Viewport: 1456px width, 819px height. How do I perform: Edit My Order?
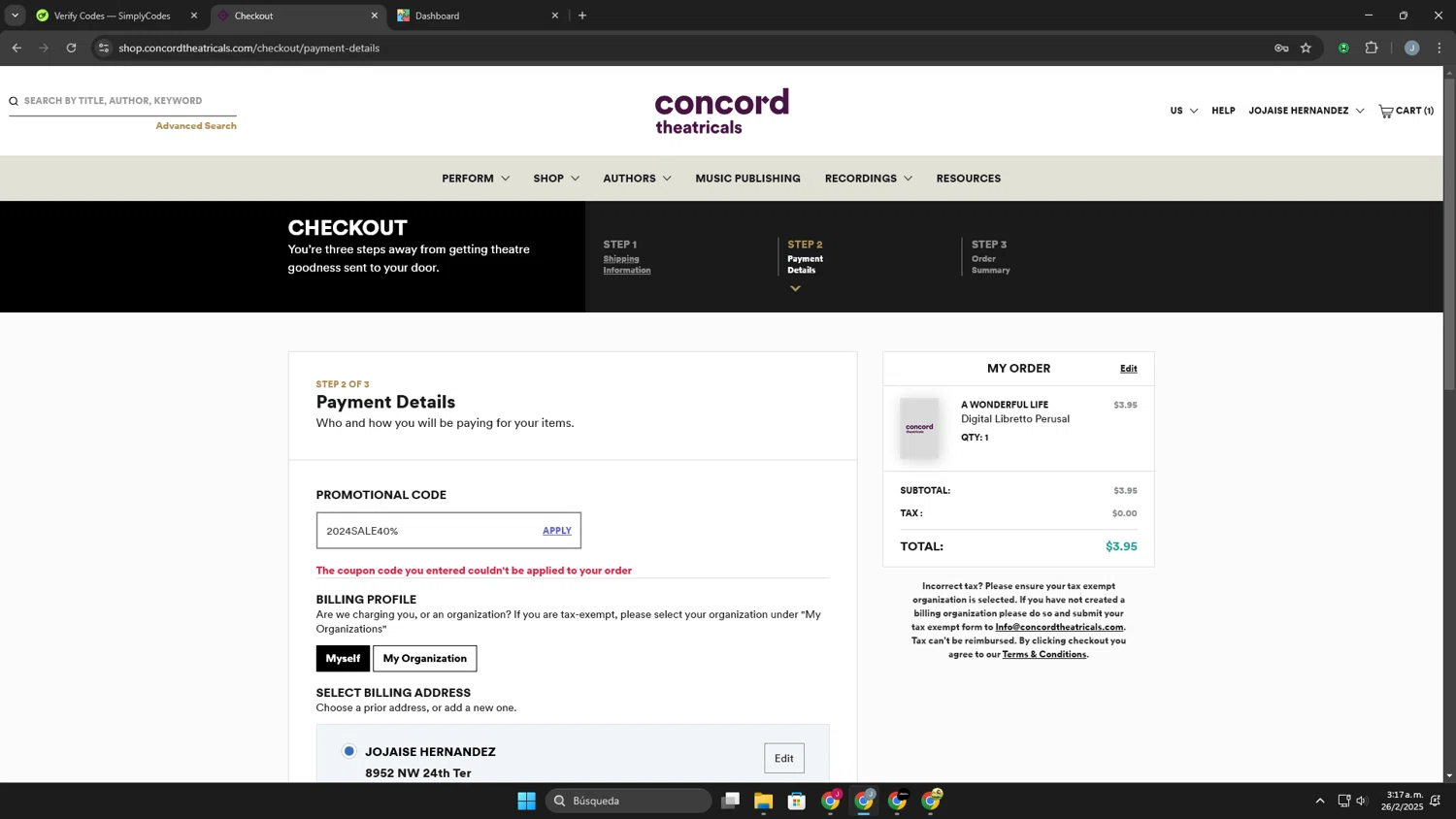1128,369
